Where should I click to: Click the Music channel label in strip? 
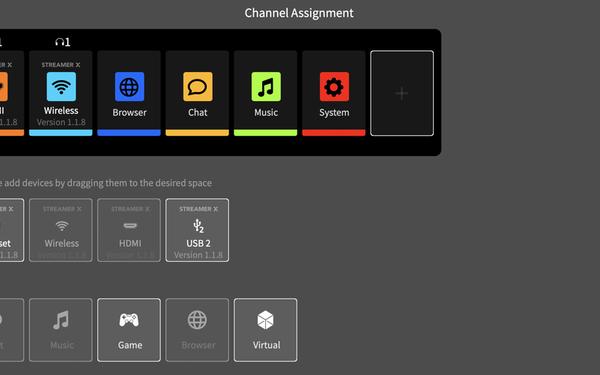(266, 112)
